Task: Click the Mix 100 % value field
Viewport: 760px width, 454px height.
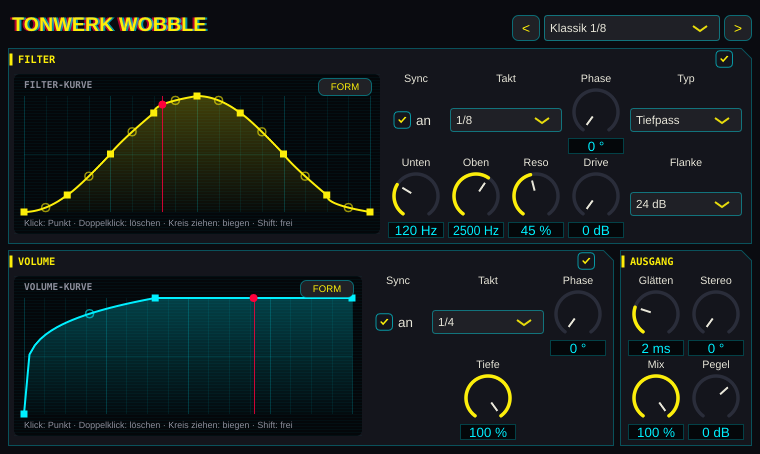Action: (x=656, y=432)
